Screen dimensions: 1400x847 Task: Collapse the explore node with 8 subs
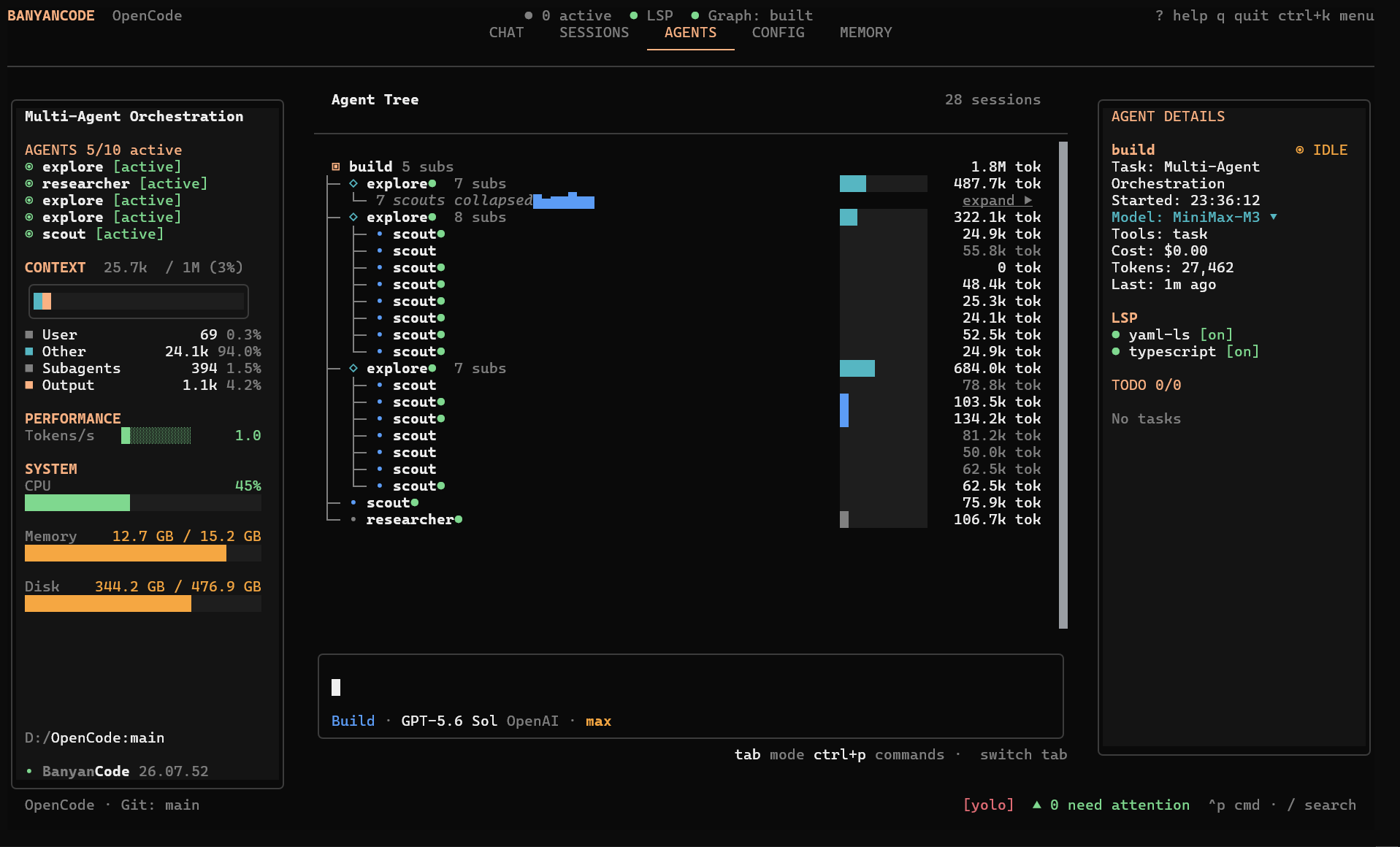(353, 217)
